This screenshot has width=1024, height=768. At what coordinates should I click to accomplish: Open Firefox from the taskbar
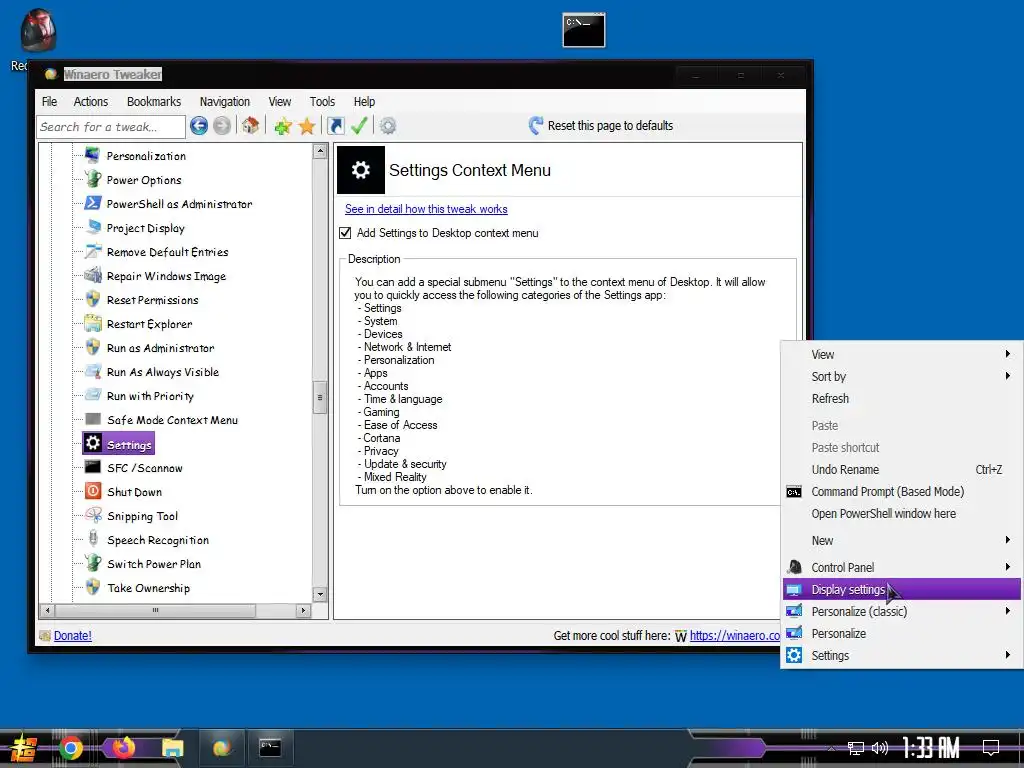coord(123,748)
